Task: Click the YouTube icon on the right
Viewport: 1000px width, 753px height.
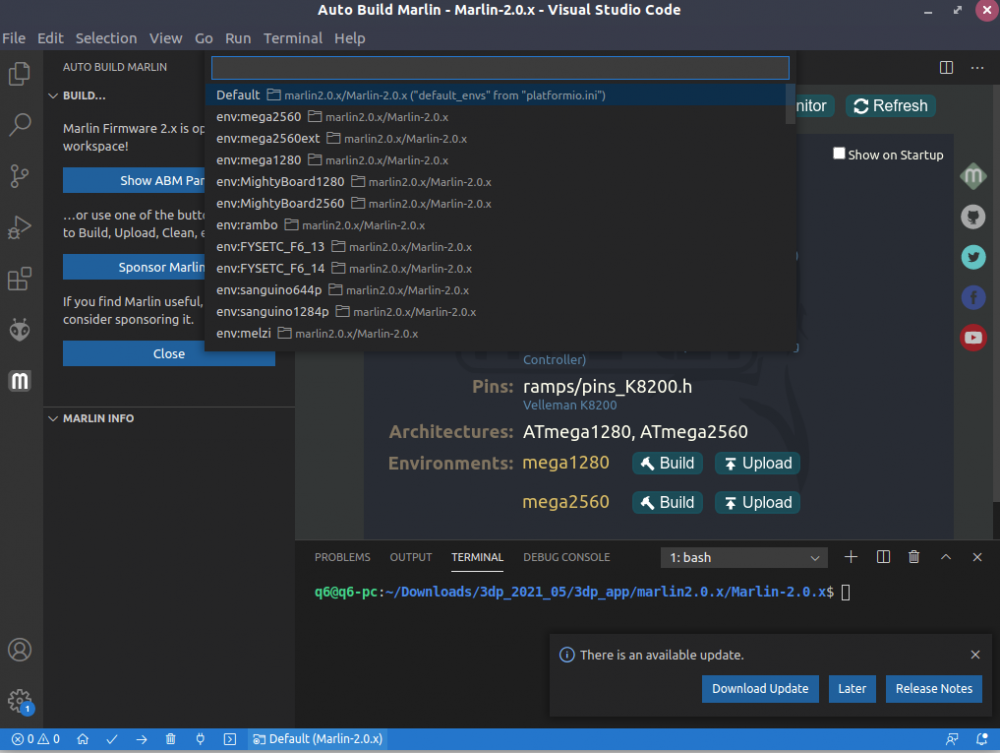Action: click(973, 337)
